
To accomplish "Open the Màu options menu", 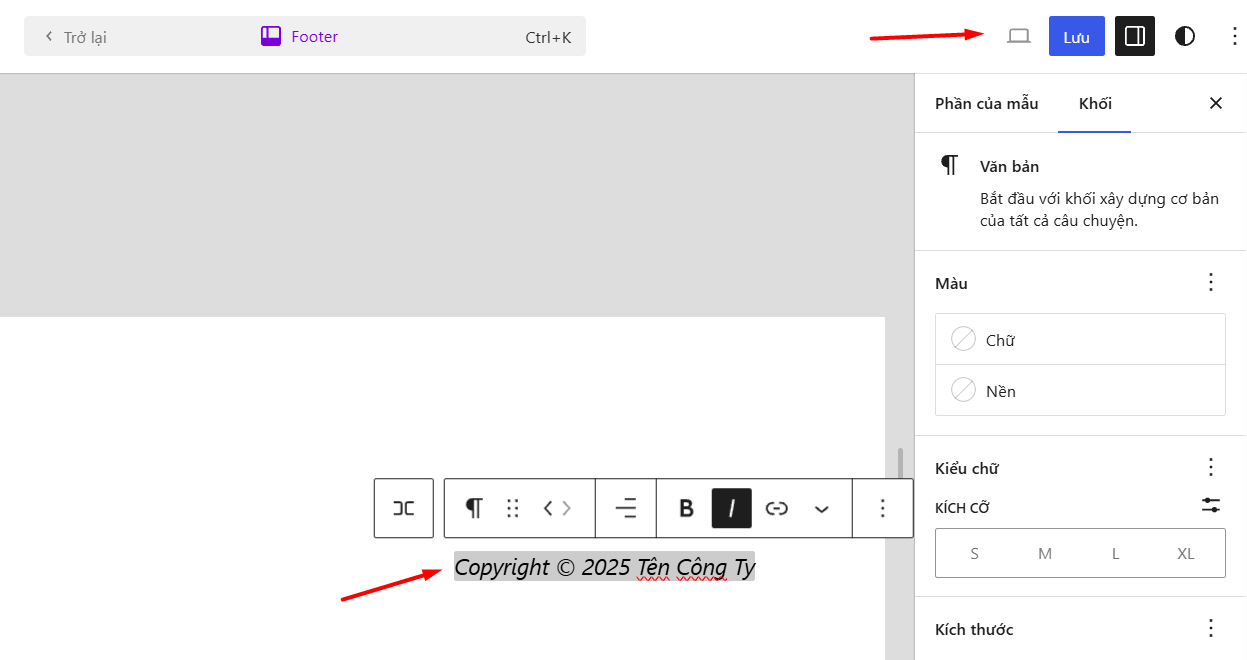I will pyautogui.click(x=1210, y=283).
